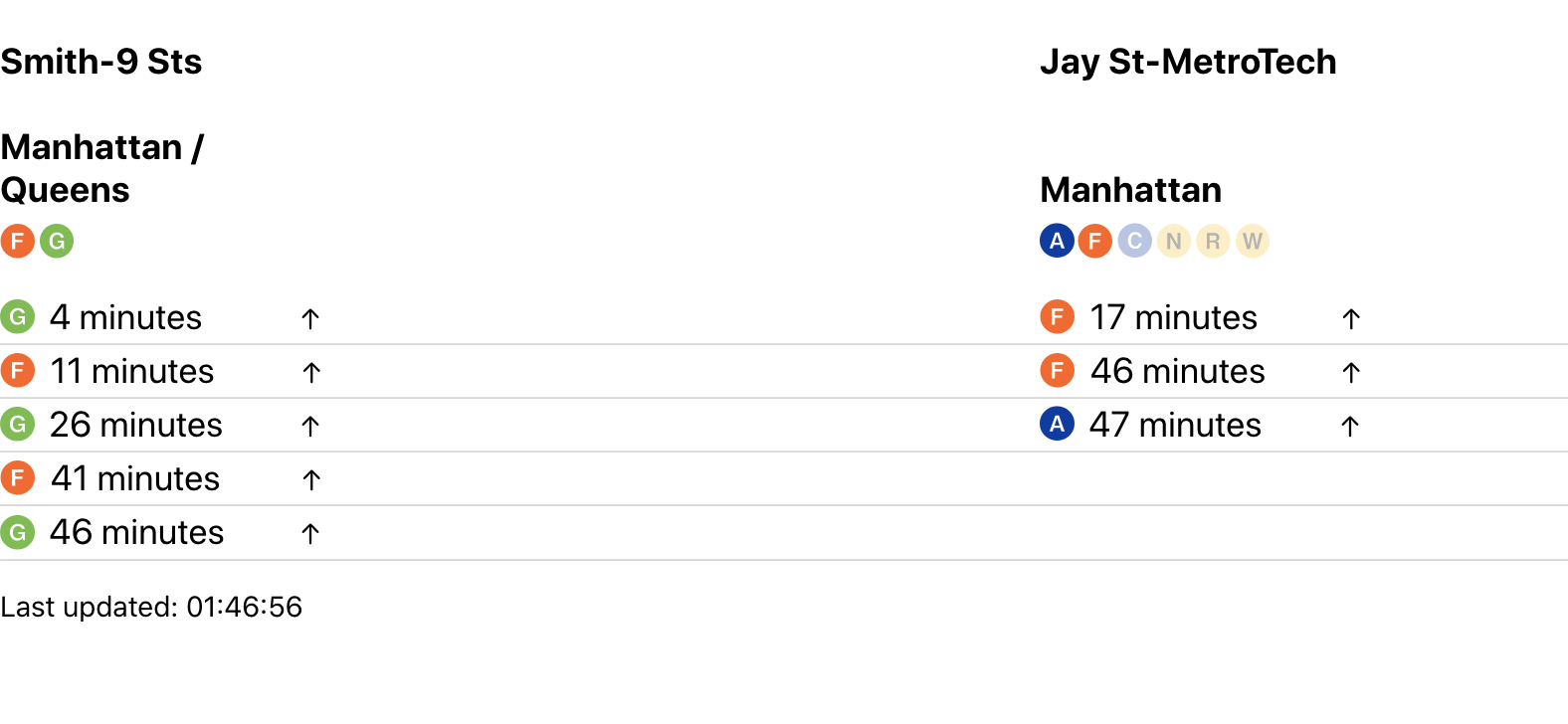Select the G line icon under Smith-9 Sts
This screenshot has height=724, width=1568.
(x=57, y=241)
